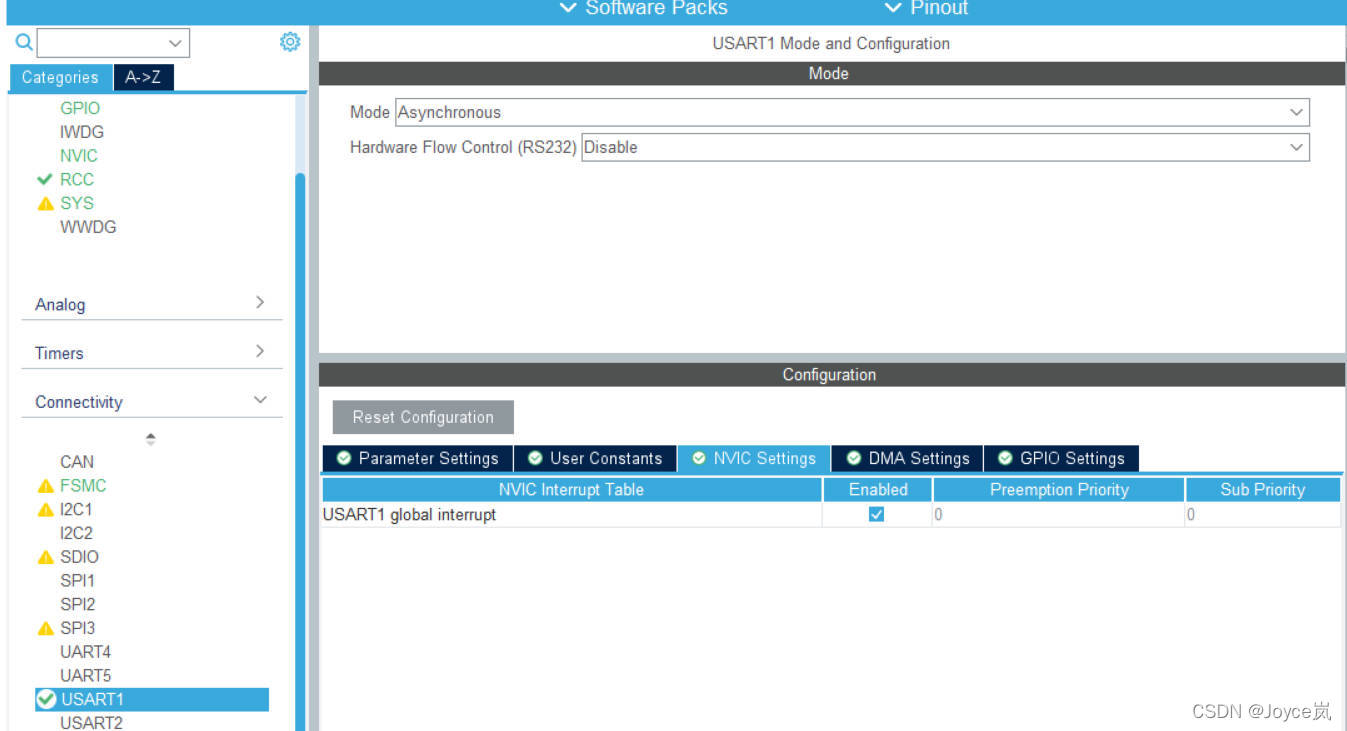Open the Hardware Flow Control dropdown

point(945,147)
